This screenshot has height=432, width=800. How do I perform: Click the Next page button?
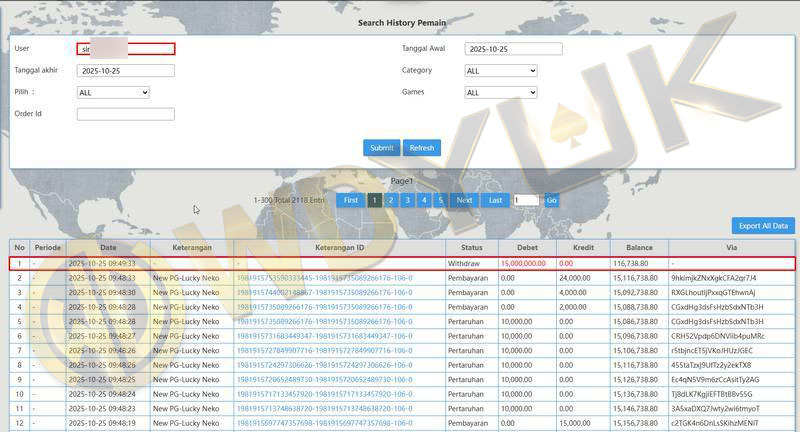pos(464,200)
